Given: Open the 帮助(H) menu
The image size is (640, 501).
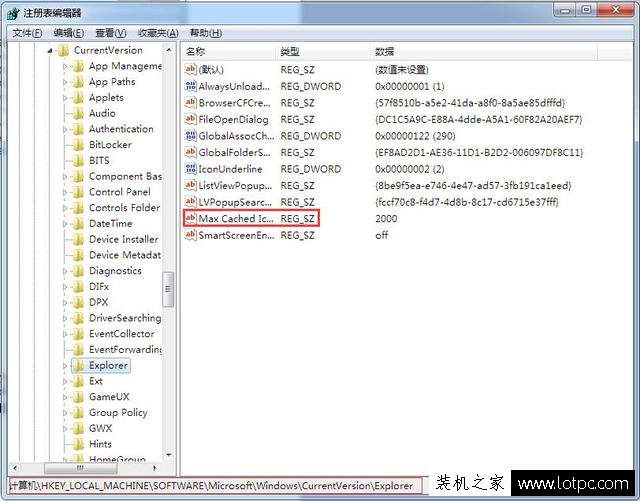Looking at the screenshot, I should coord(206,33).
